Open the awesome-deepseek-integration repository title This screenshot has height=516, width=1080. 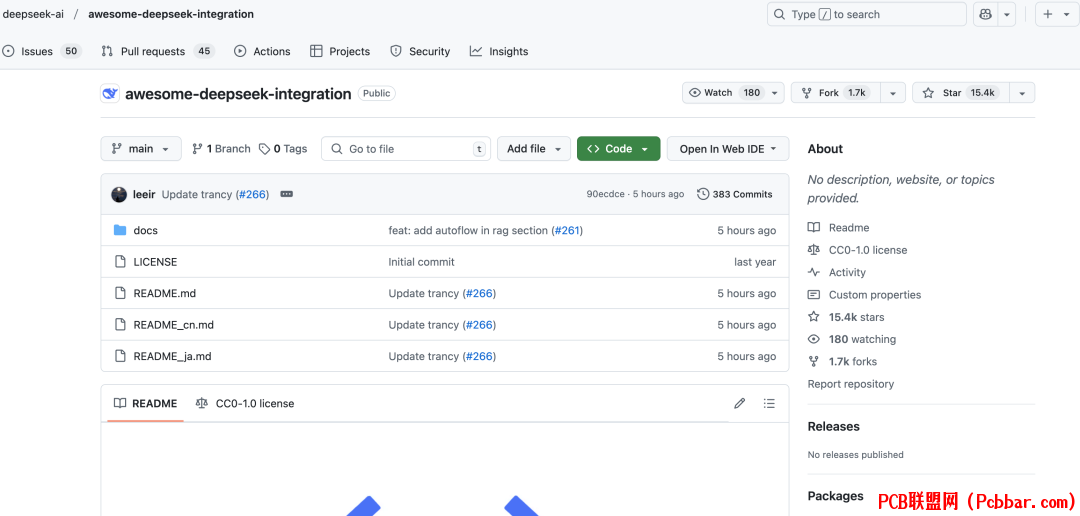pyautogui.click(x=238, y=94)
